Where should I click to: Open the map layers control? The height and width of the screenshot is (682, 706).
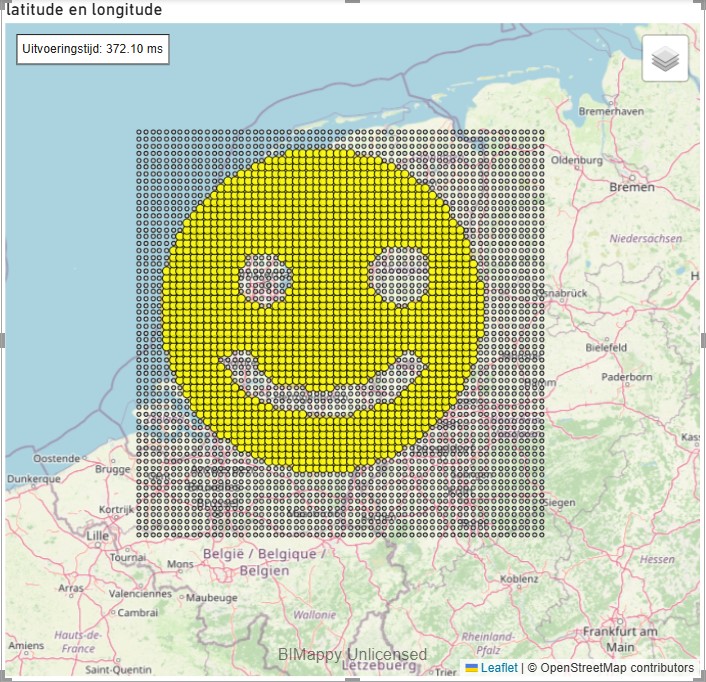(665, 59)
